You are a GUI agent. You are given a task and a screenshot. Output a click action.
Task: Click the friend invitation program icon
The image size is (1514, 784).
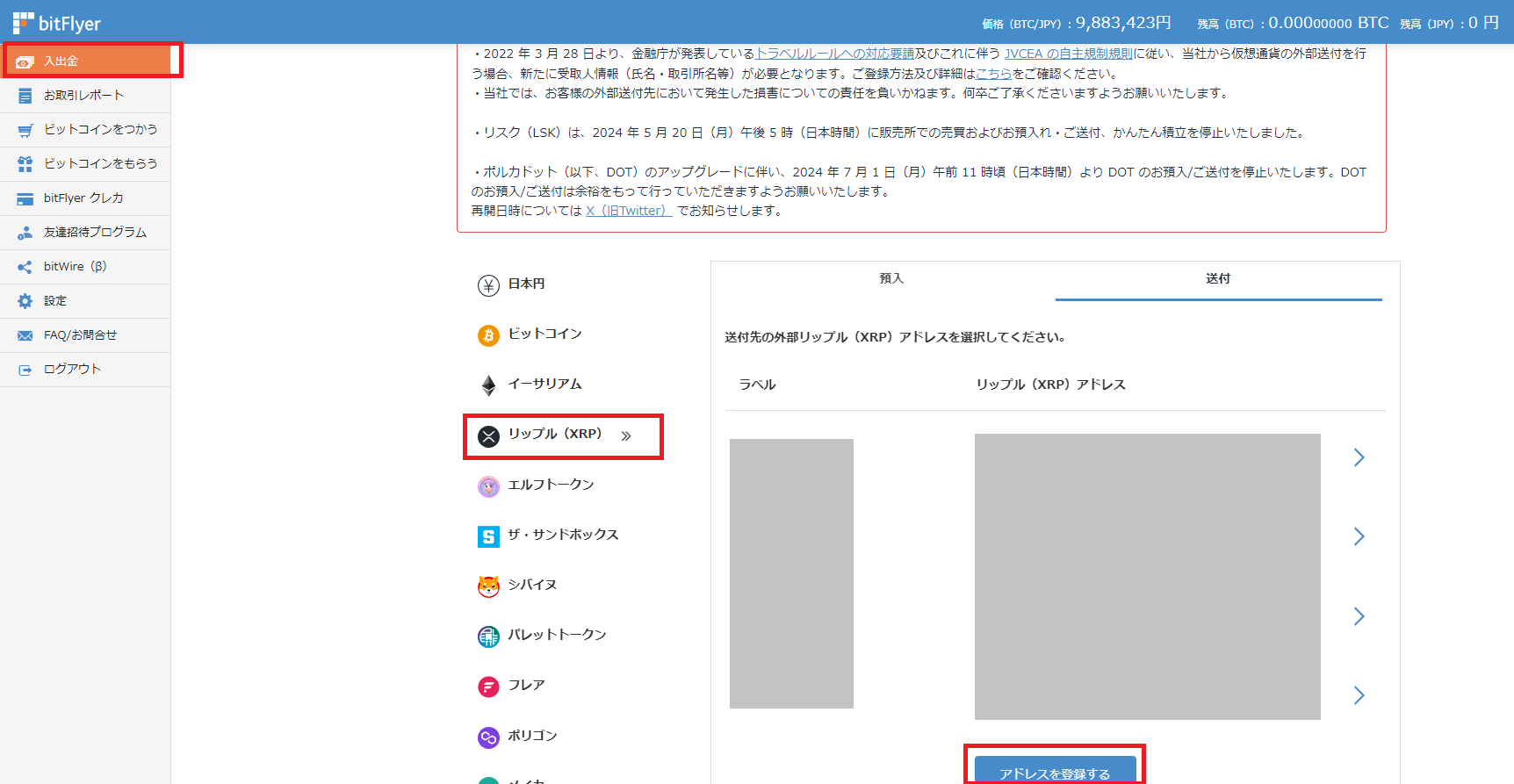point(25,233)
